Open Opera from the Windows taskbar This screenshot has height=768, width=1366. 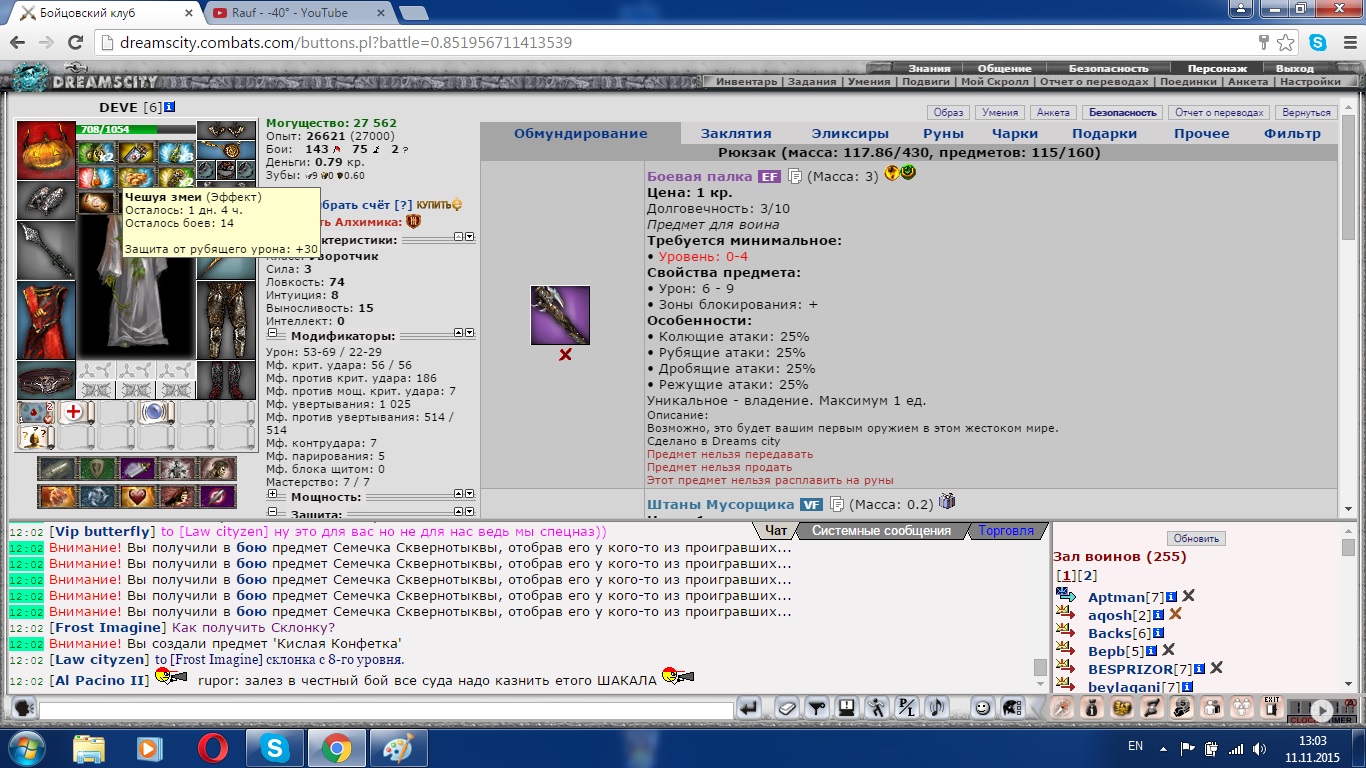[x=212, y=748]
